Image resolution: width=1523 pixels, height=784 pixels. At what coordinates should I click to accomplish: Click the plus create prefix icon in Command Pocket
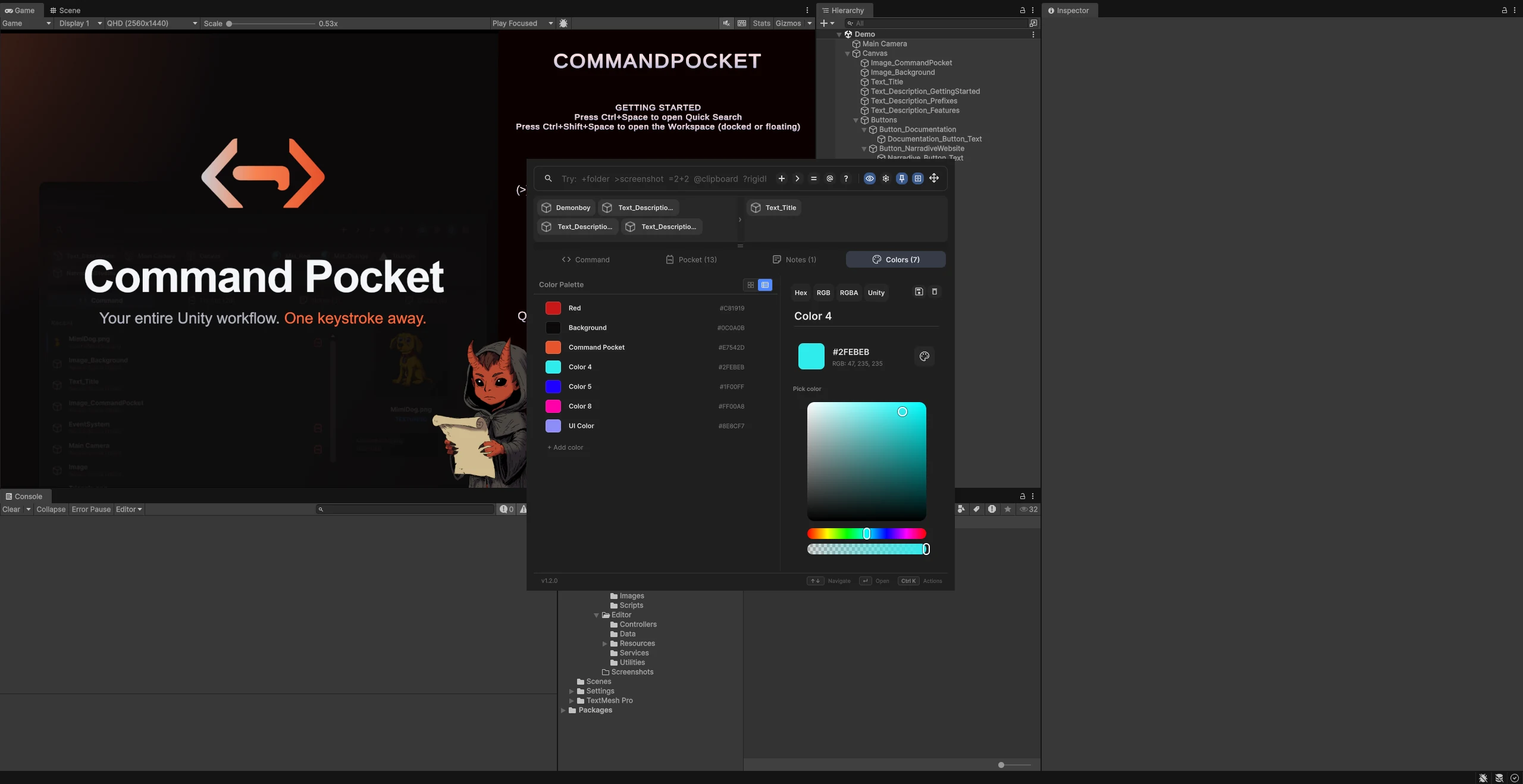[781, 178]
